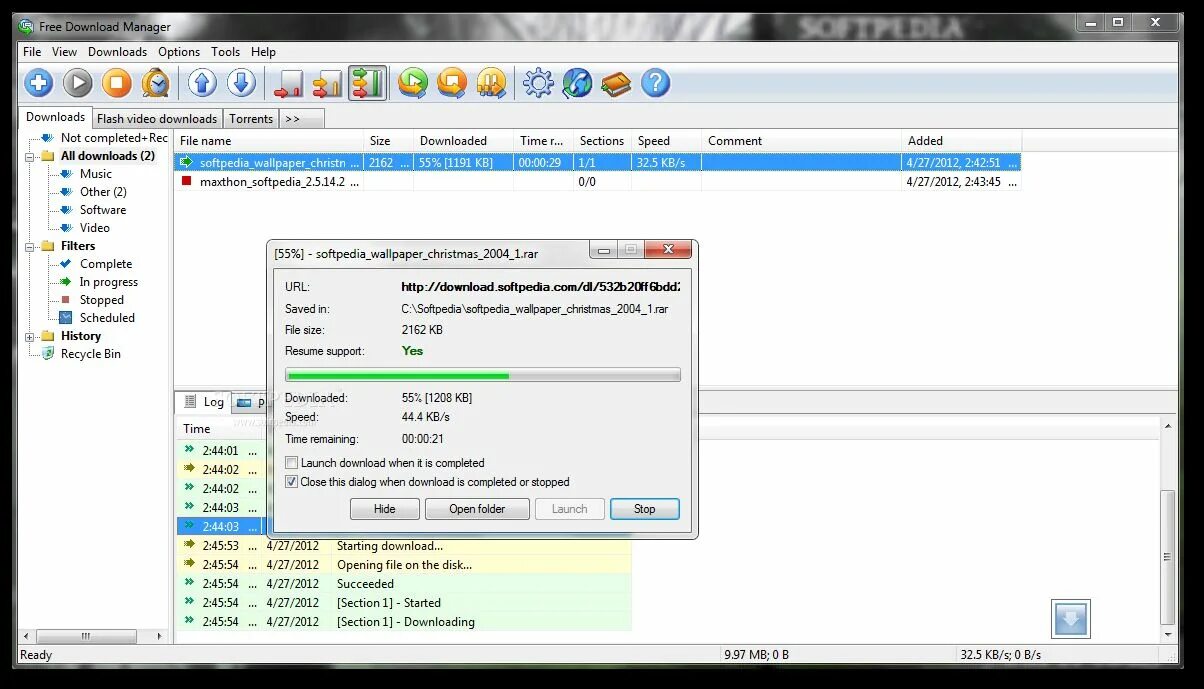The width and height of the screenshot is (1204, 689).
Task: Collapse the All downloads tree node
Action: [x=29, y=156]
